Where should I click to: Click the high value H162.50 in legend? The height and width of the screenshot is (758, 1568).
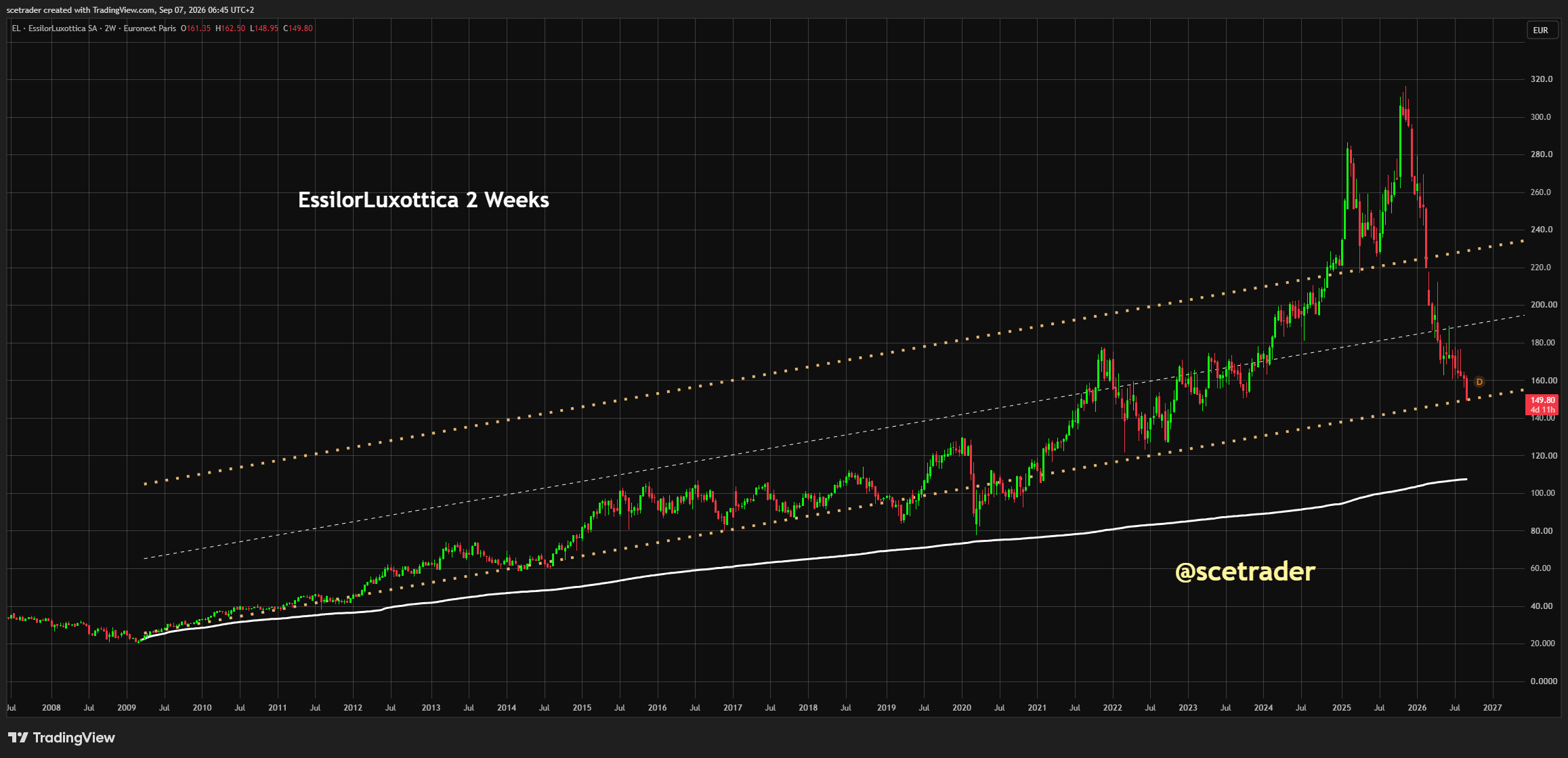pyautogui.click(x=230, y=28)
